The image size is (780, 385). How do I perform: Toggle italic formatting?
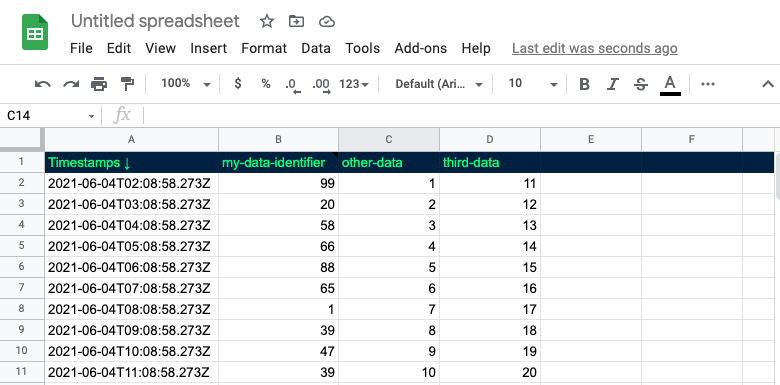(x=612, y=85)
